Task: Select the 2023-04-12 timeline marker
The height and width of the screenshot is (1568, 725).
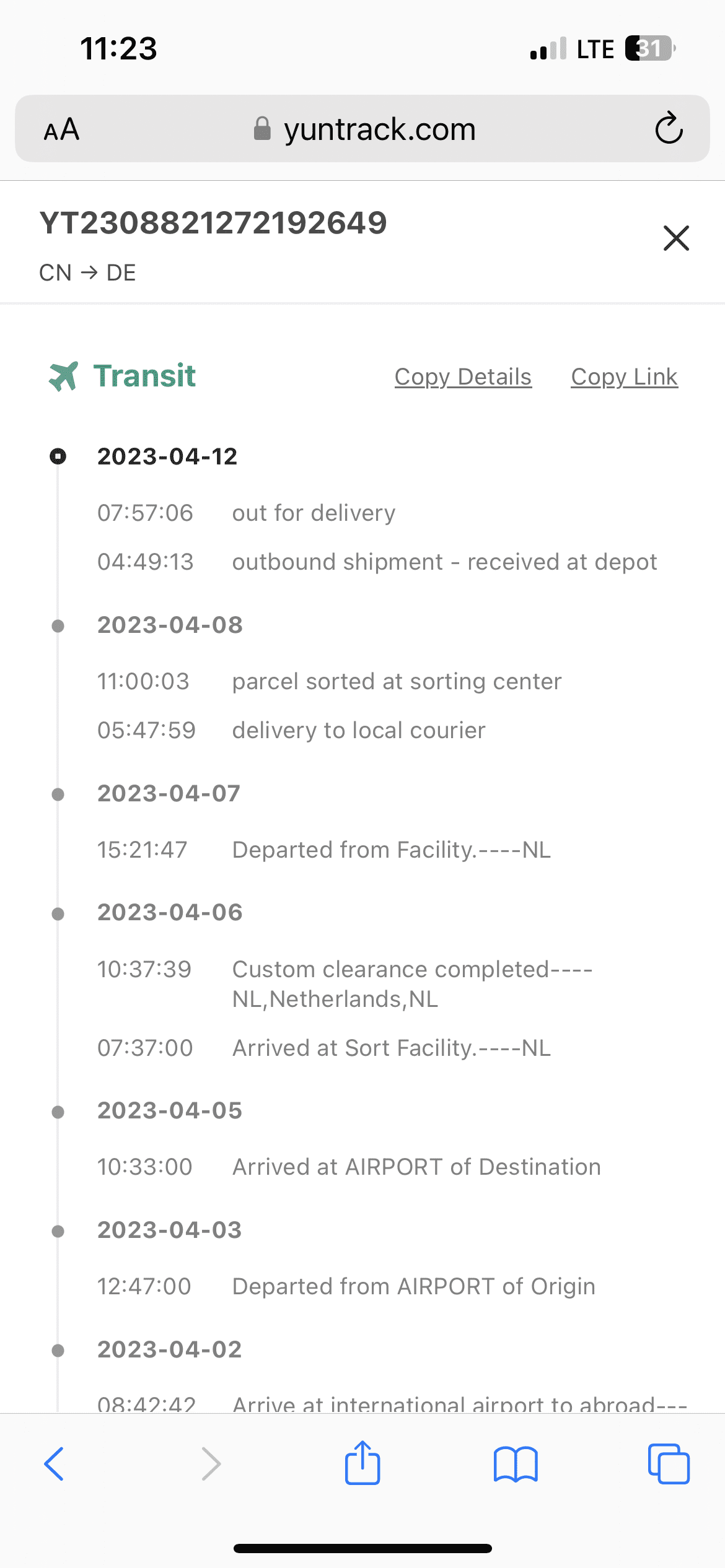Action: pyautogui.click(x=58, y=456)
